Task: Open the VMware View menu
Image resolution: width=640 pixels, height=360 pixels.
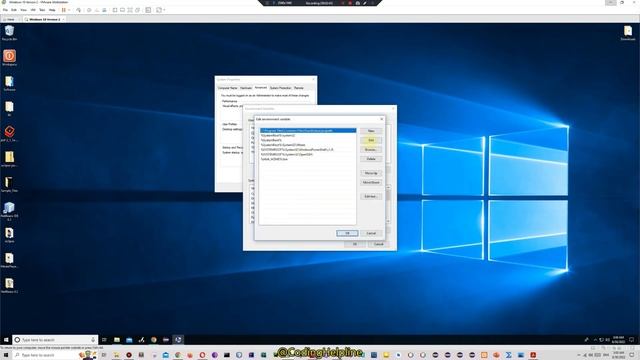Action: click(23, 10)
